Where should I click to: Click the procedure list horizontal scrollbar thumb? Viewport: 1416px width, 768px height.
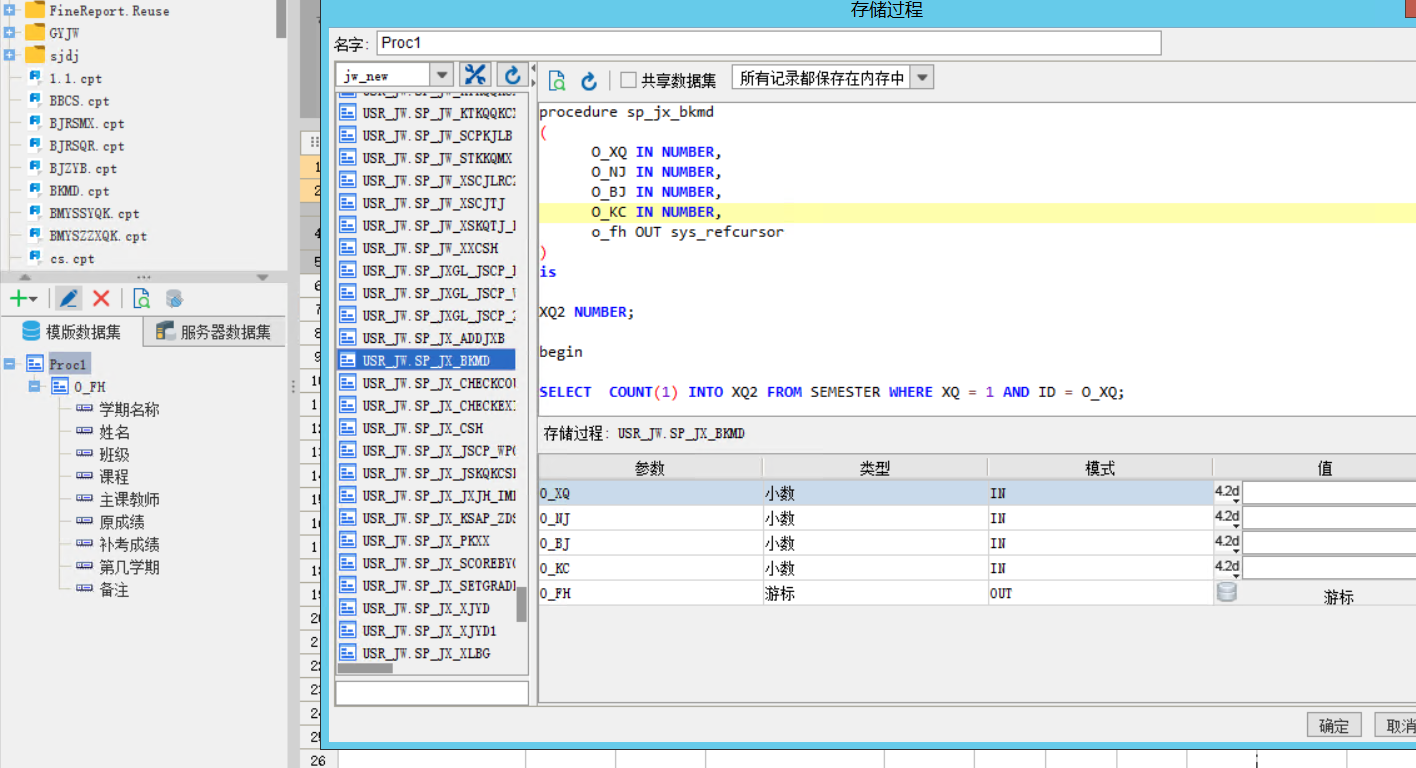pos(365,668)
